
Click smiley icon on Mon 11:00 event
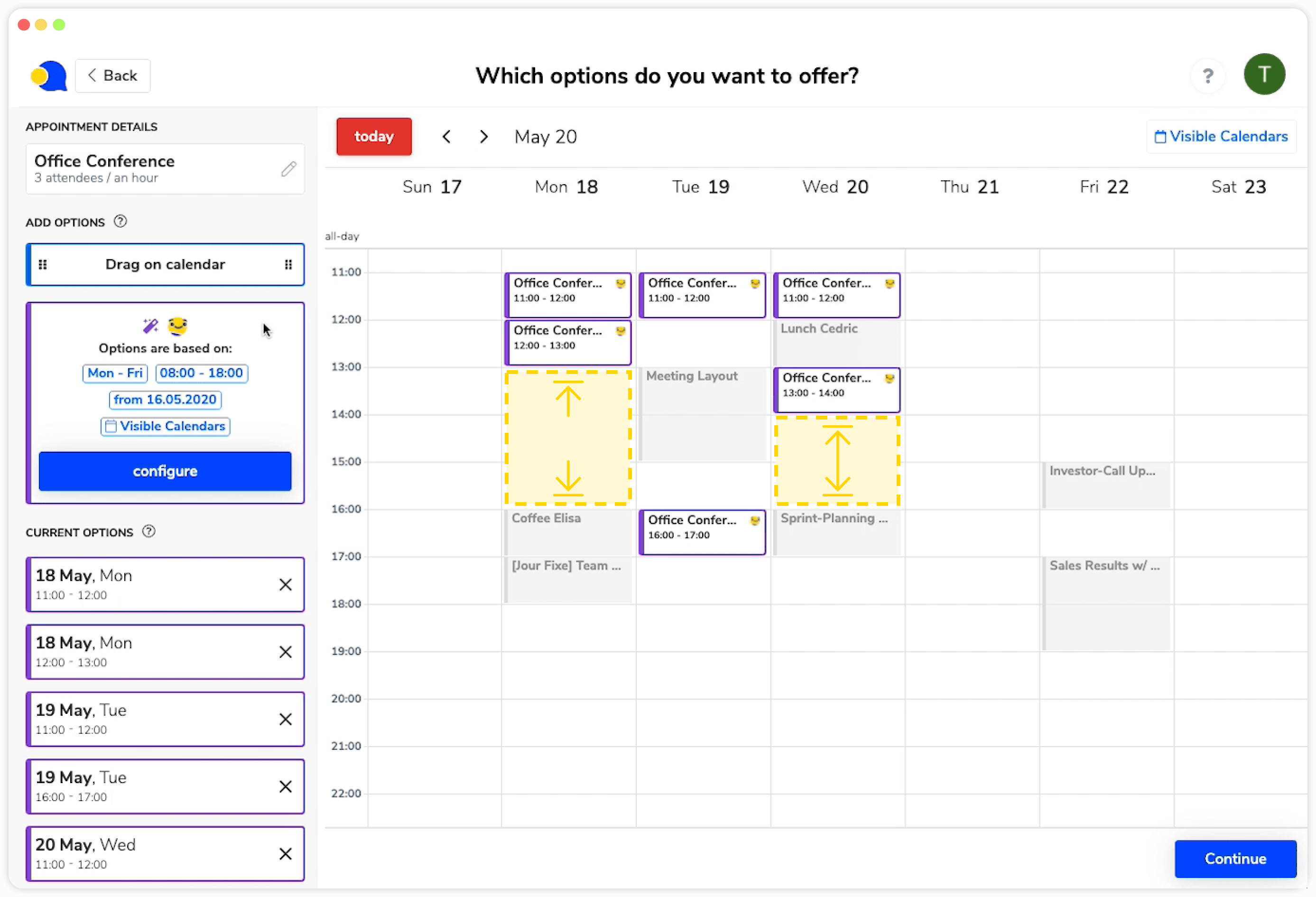pyautogui.click(x=621, y=283)
